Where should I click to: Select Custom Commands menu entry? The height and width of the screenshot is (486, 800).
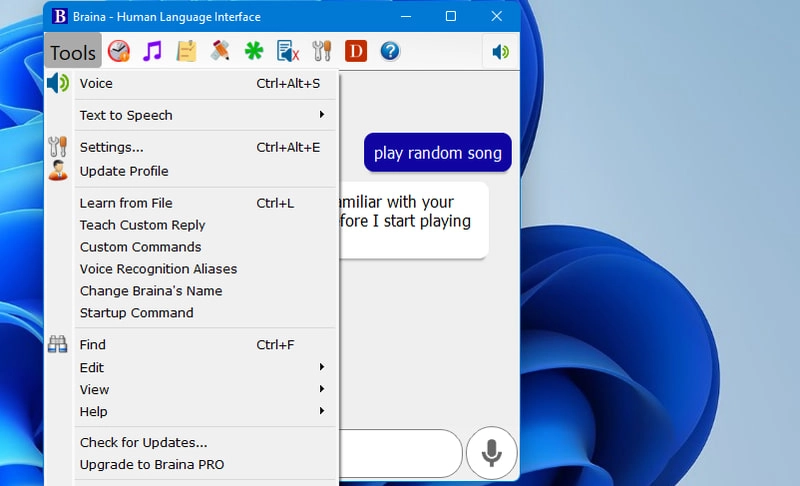click(140, 247)
